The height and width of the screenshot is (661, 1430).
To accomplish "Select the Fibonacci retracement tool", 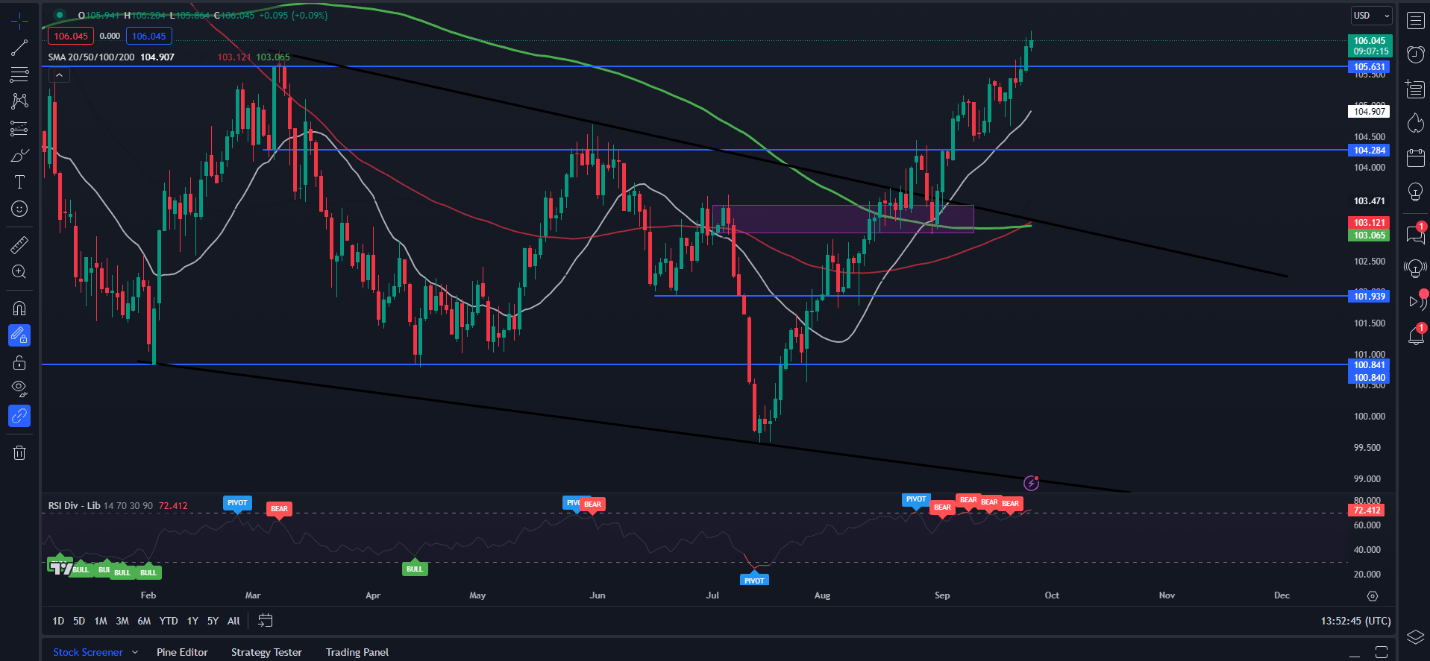I will [x=19, y=74].
